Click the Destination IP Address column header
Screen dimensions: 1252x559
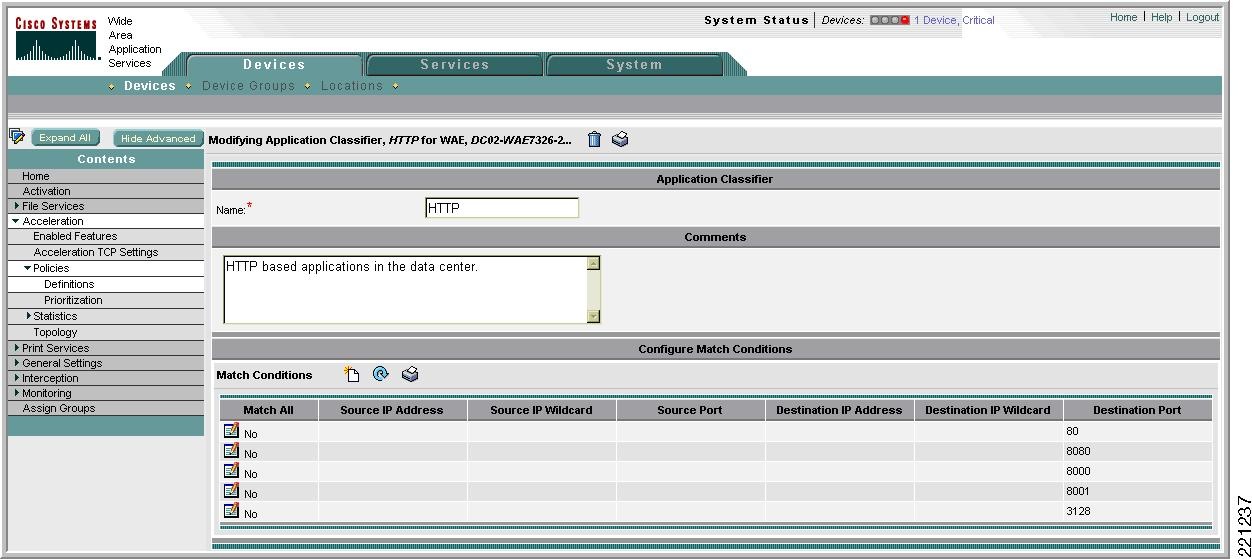tap(839, 410)
